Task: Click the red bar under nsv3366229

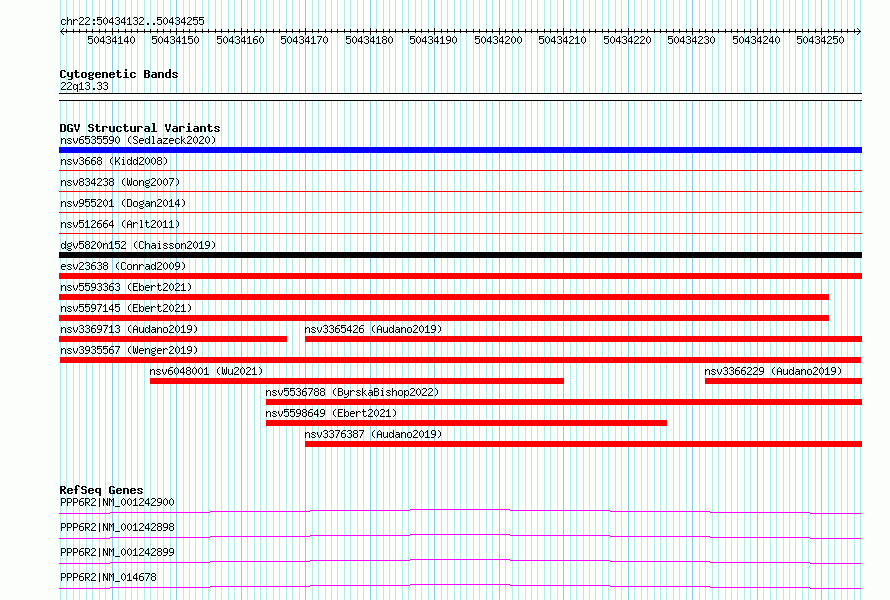Action: coord(783,381)
